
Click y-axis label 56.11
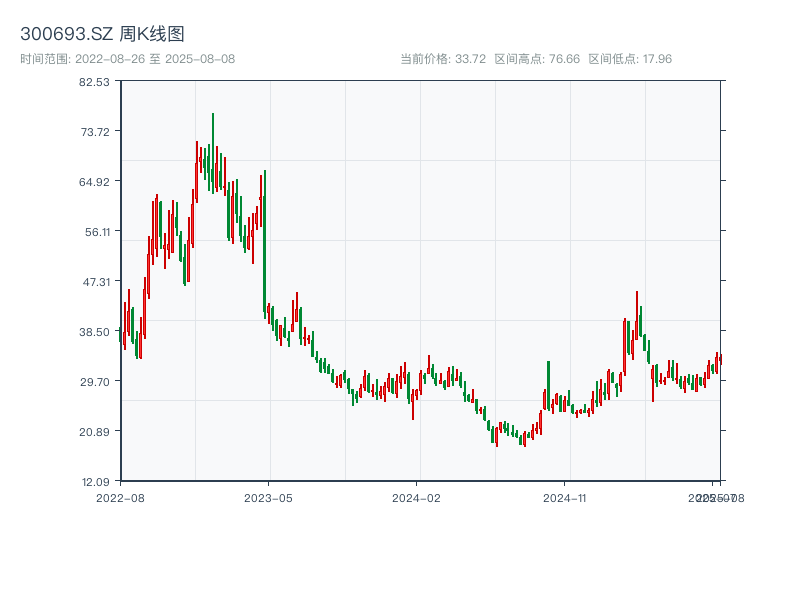point(97,232)
